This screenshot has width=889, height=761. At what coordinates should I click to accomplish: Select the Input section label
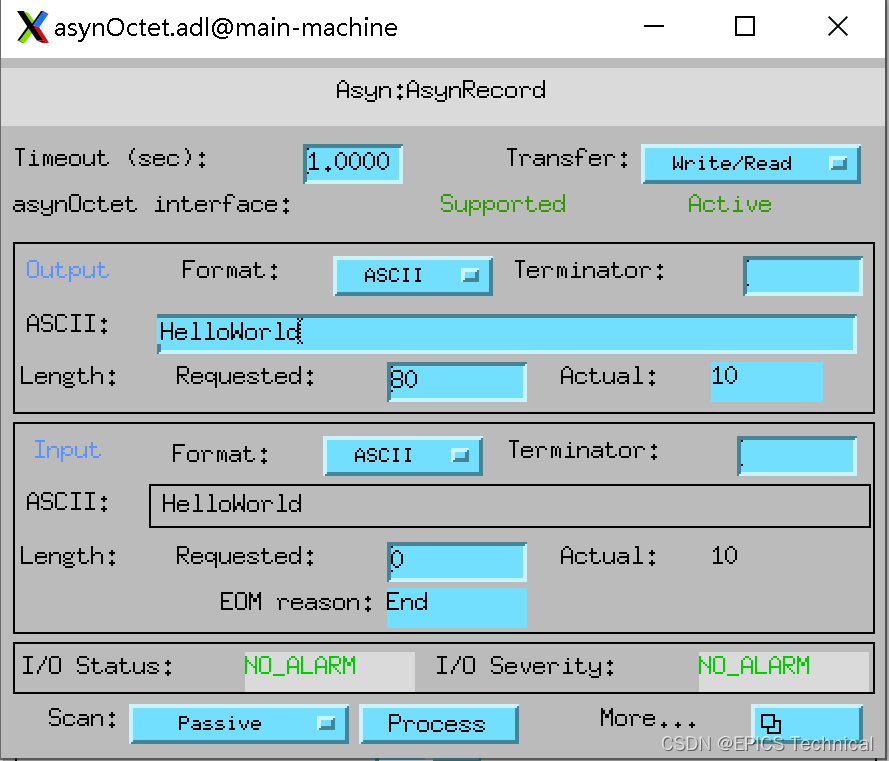[x=66, y=450]
